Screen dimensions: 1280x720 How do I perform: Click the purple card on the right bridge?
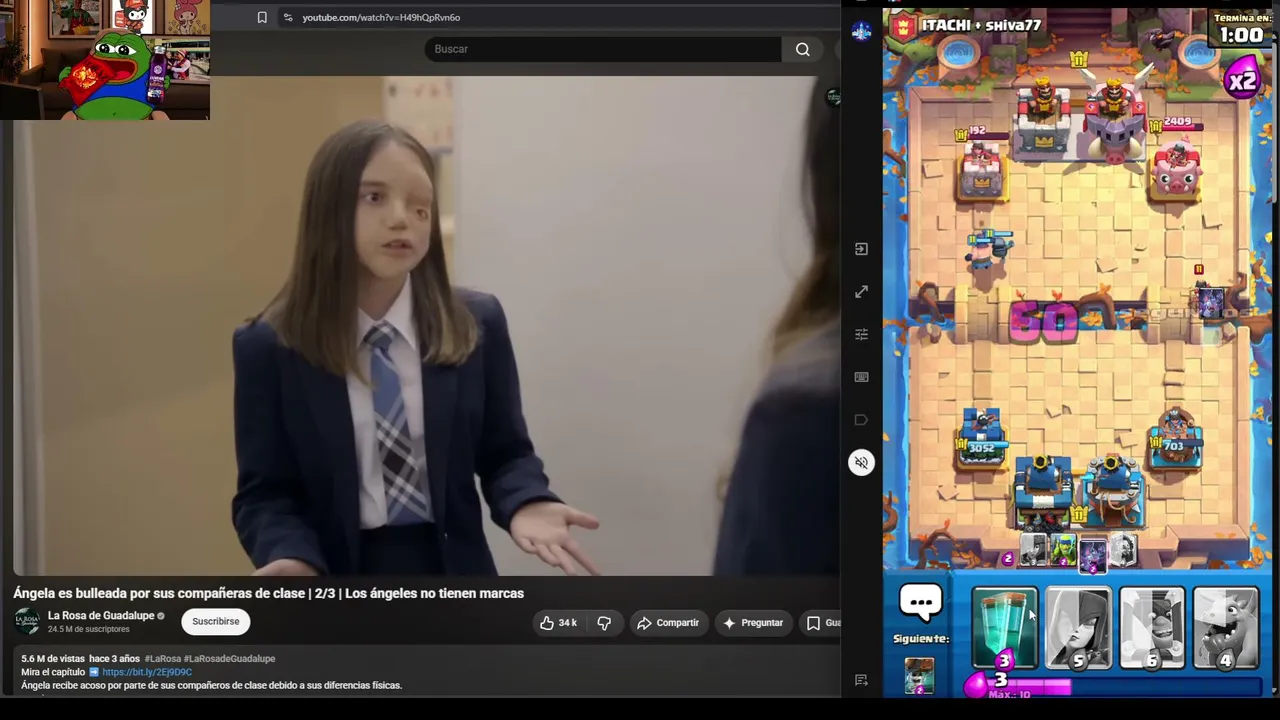click(1209, 302)
